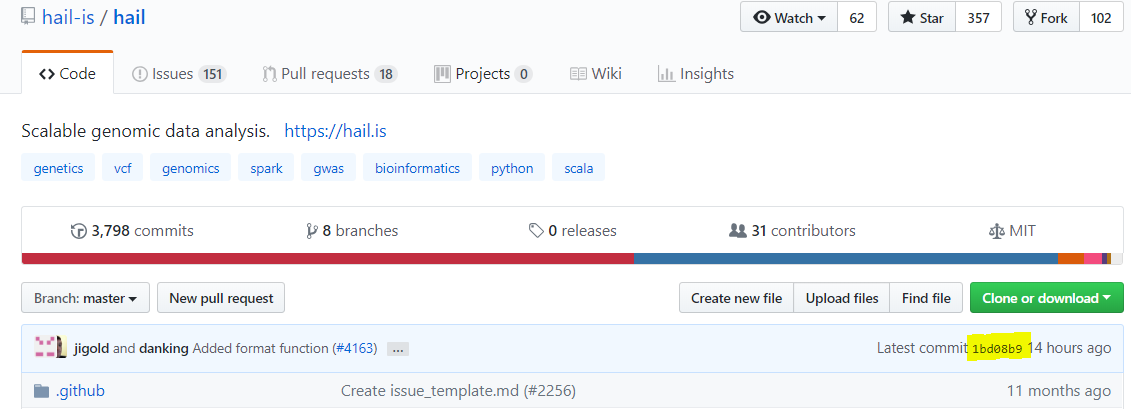Click the '11 months ago' timestamp
The width and height of the screenshot is (1131, 409).
[x=1059, y=391]
